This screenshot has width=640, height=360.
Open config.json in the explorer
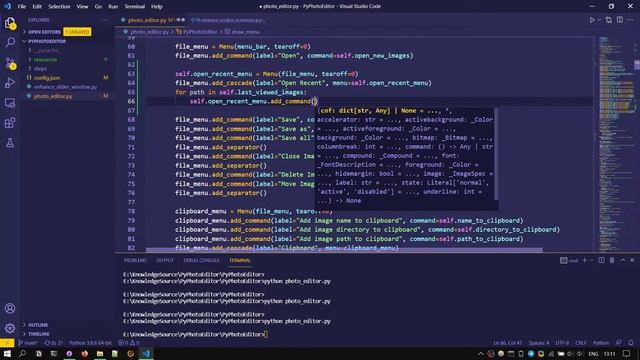click(47, 78)
